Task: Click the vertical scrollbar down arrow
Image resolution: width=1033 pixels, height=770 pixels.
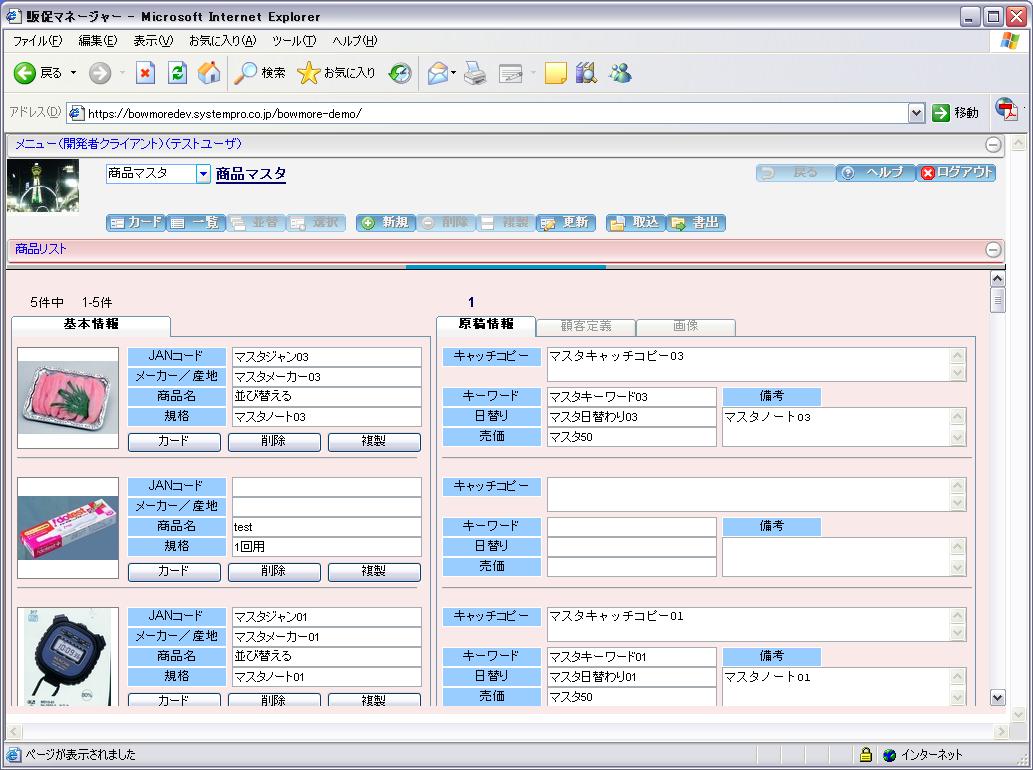Action: pos(996,697)
